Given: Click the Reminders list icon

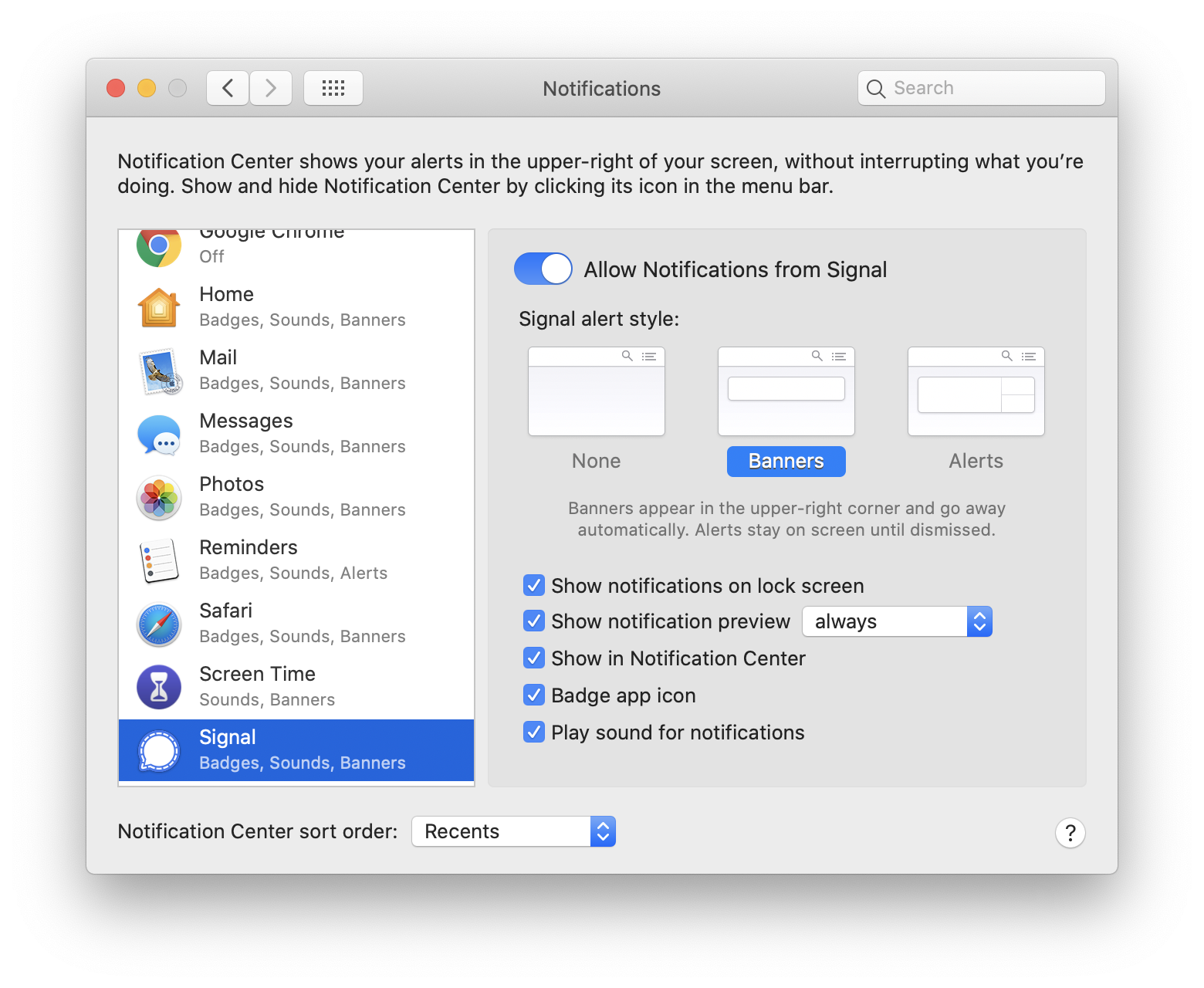Looking at the screenshot, I should 159,561.
